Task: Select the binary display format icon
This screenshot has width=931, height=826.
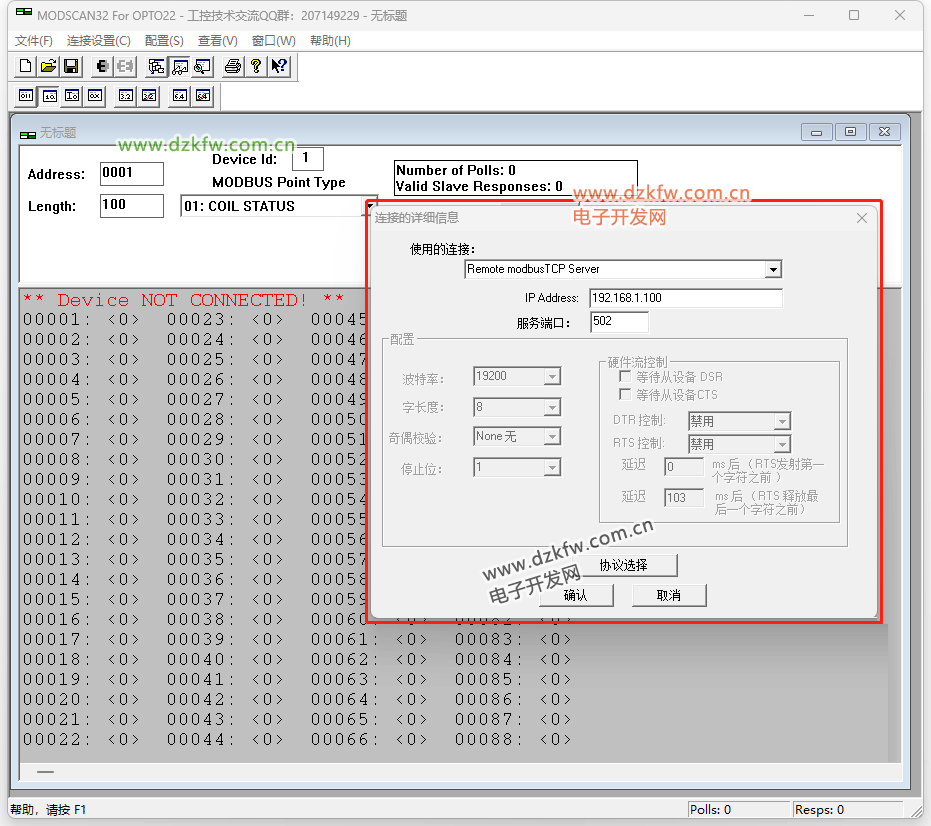Action: (x=26, y=96)
